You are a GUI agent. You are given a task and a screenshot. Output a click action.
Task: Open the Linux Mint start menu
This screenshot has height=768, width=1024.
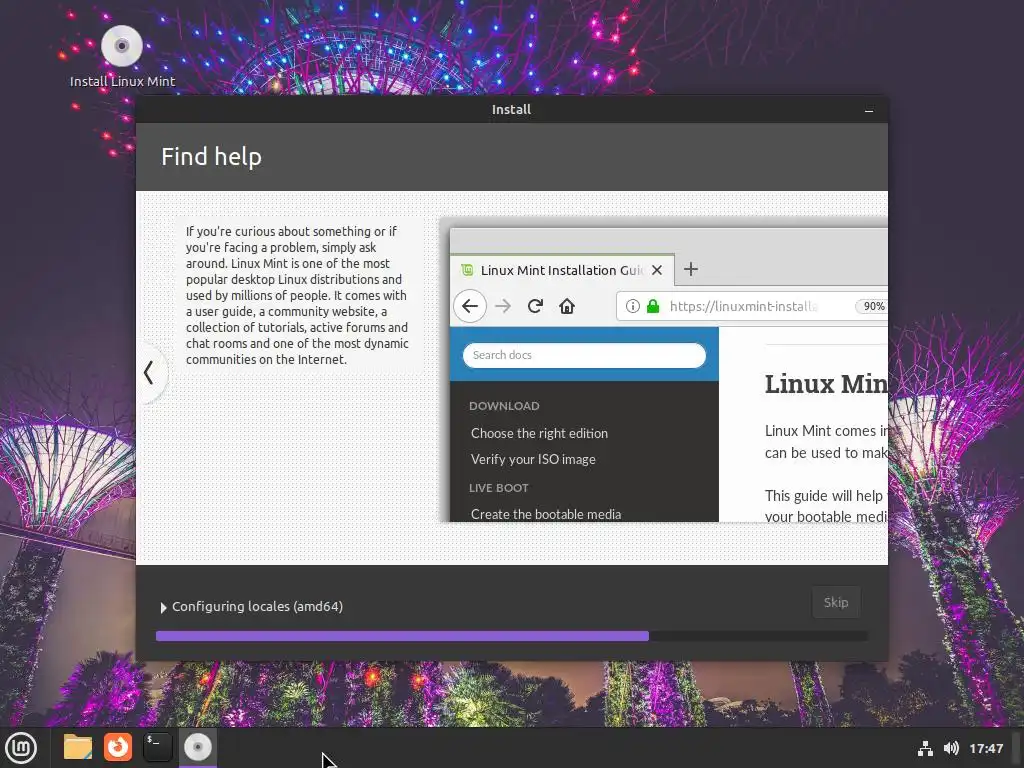click(x=21, y=748)
